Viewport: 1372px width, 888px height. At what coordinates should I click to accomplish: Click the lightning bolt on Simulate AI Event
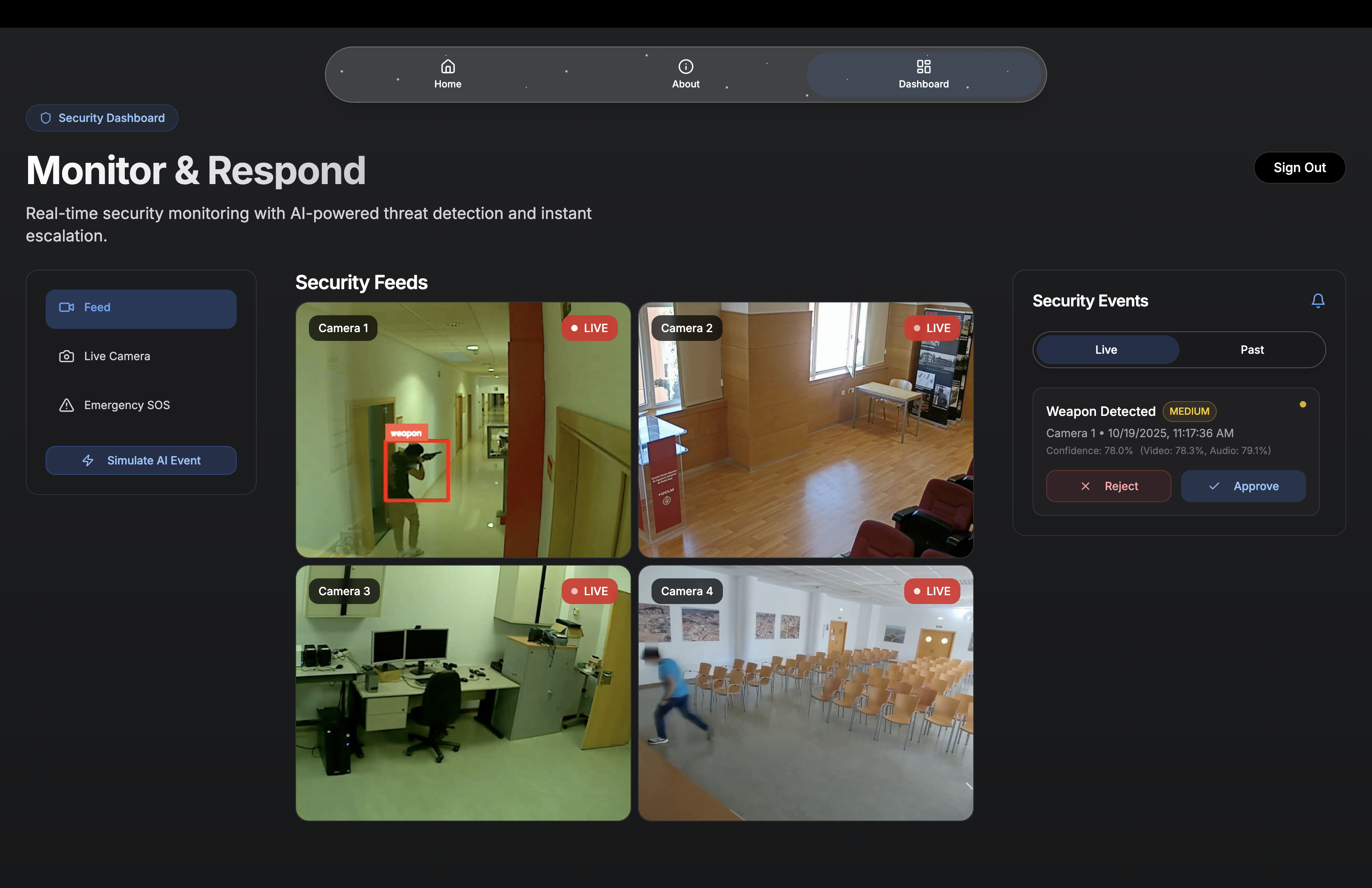87,460
